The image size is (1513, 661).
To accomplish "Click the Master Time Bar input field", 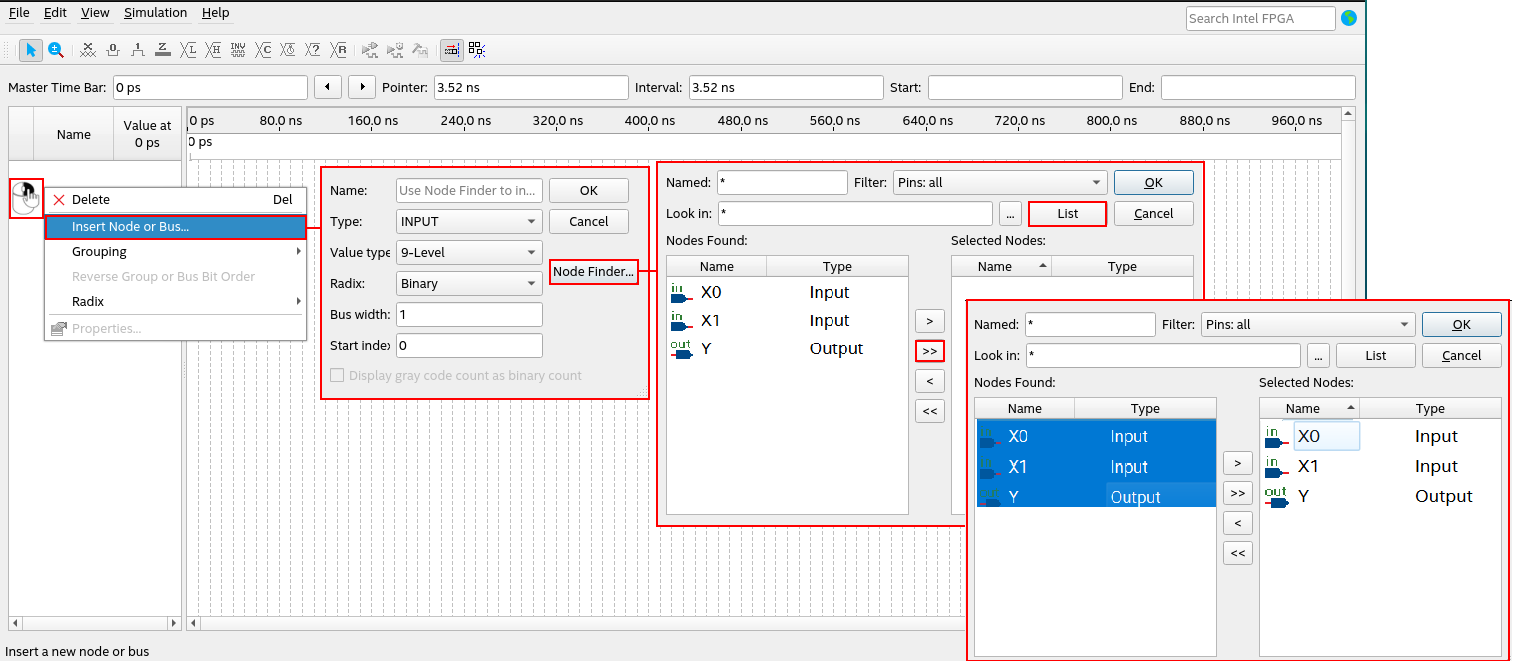I will (x=210, y=88).
